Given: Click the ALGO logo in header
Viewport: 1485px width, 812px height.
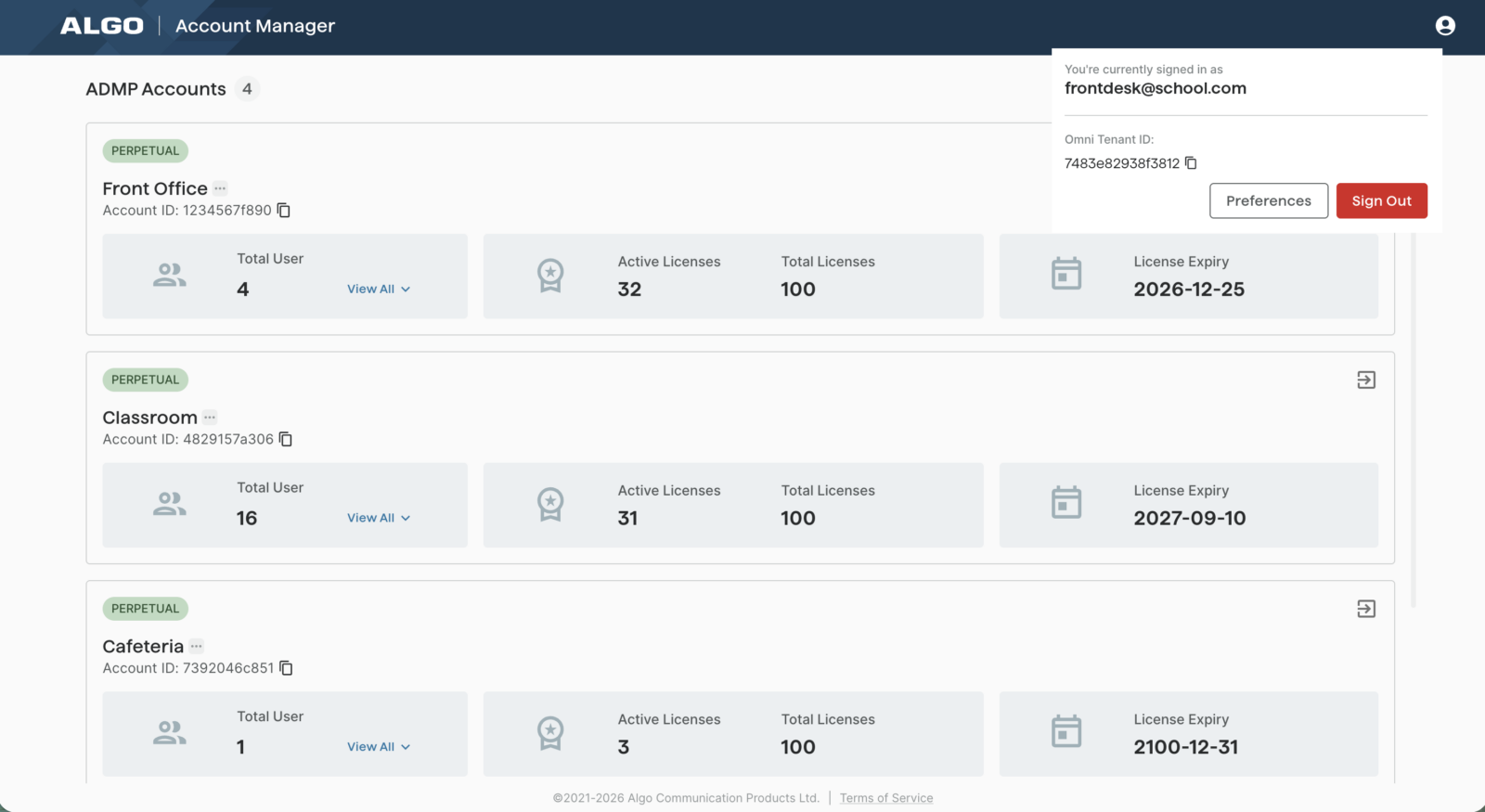Looking at the screenshot, I should [102, 26].
